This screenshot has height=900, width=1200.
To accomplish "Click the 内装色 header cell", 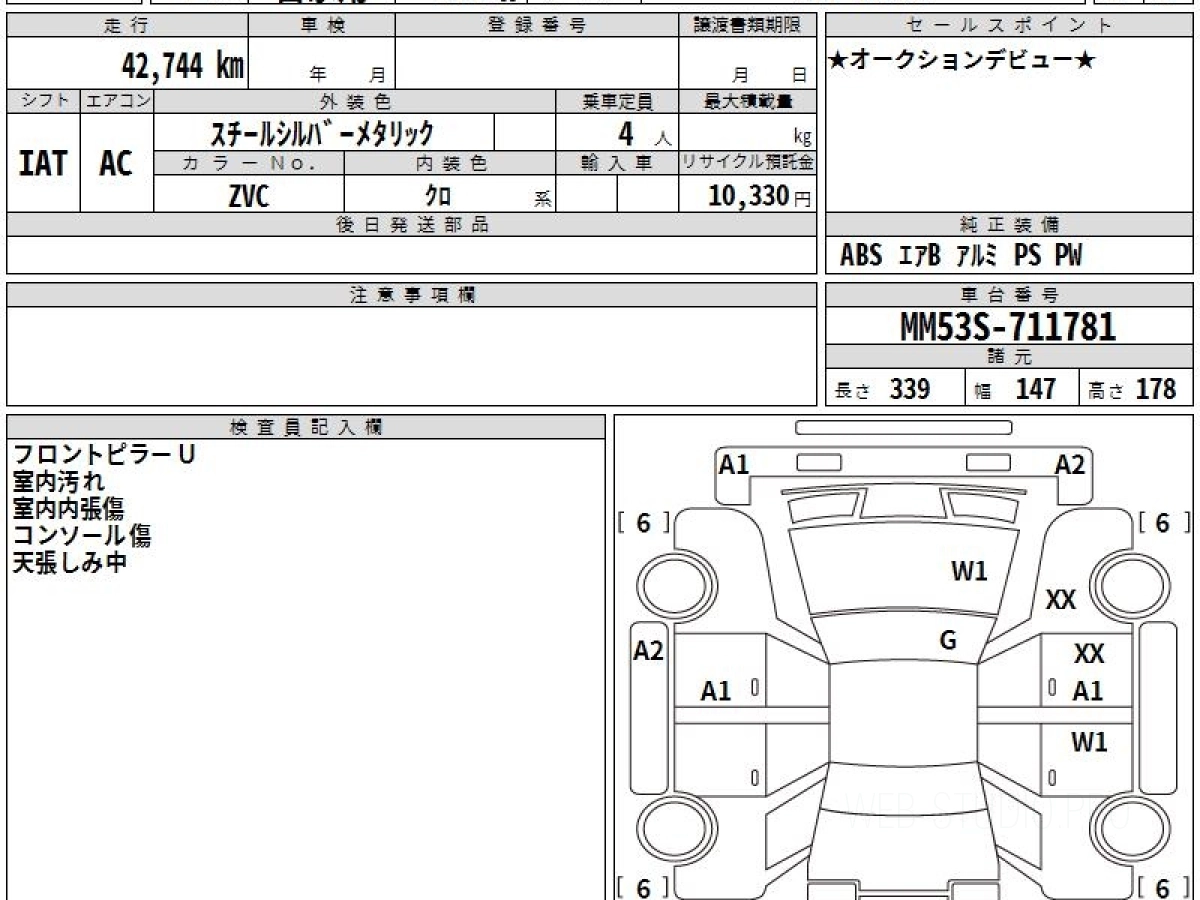I will pos(450,164).
